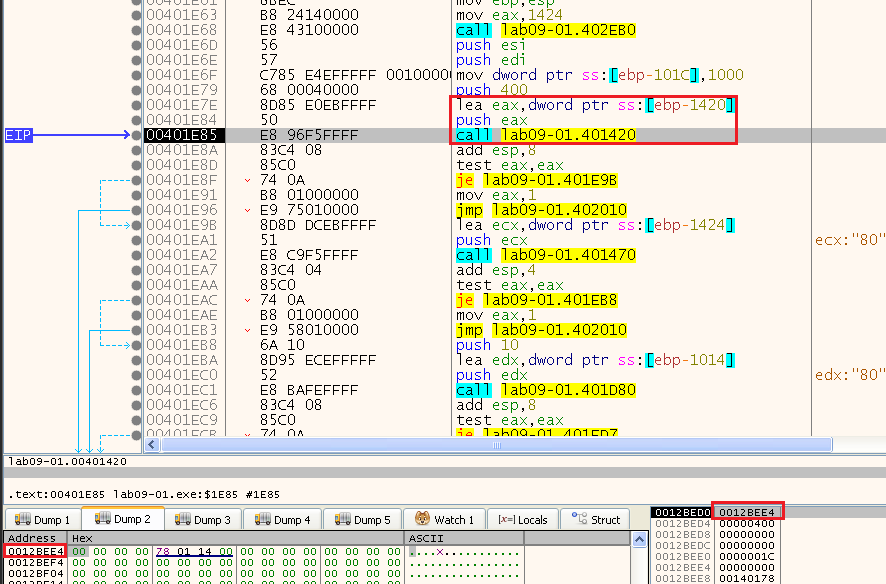Click the Watch 1 dog icon

[419, 520]
